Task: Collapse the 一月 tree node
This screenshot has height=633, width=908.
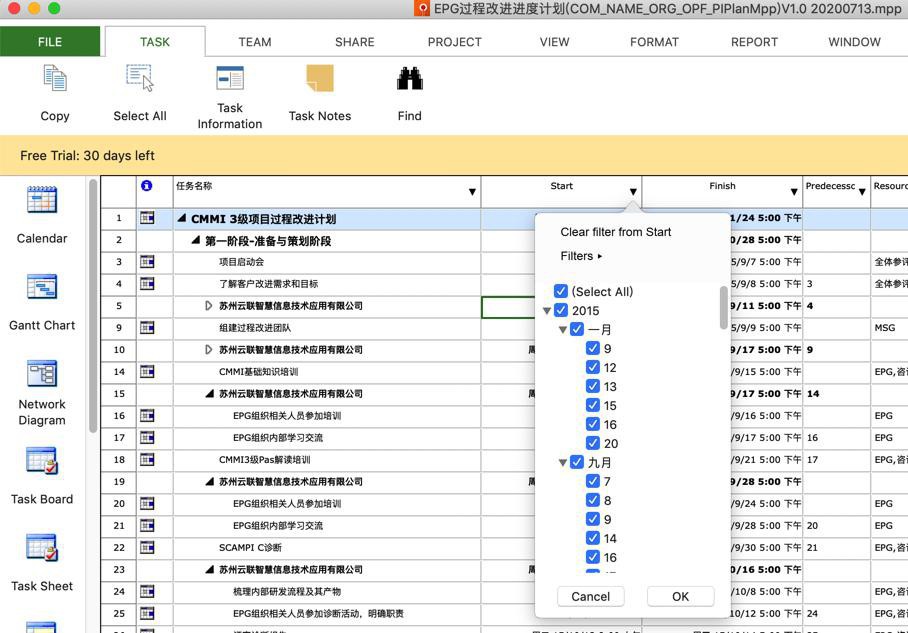Action: pyautogui.click(x=562, y=330)
